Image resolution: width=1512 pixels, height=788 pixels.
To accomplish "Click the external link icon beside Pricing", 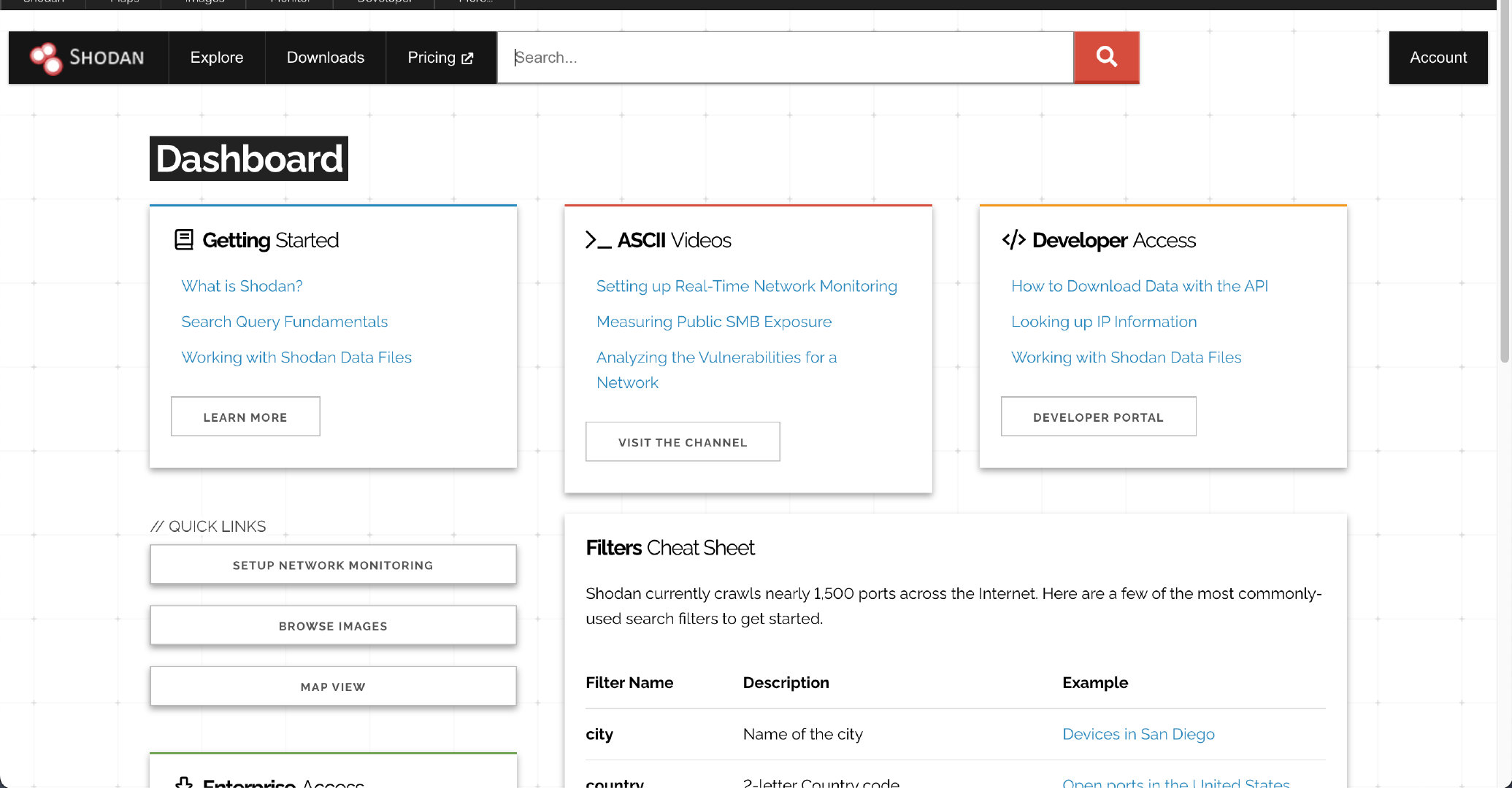I will 467,58.
